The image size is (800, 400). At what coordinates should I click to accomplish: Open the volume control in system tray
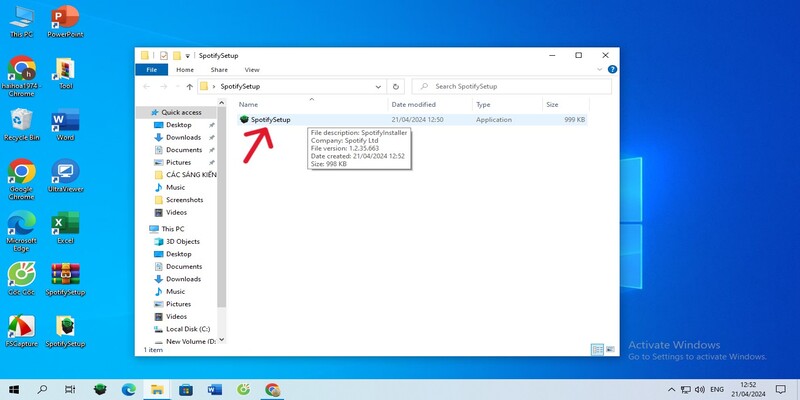[x=699, y=390]
